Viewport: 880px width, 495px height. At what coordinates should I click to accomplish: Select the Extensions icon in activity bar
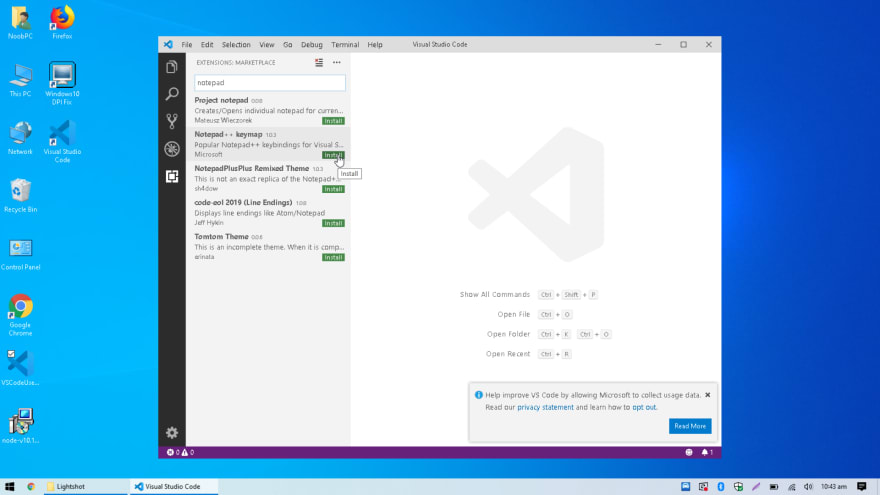pos(172,176)
